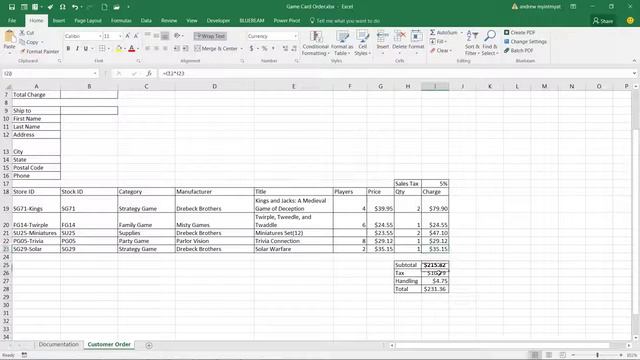640x360 pixels.
Task: Click Increase Indent icon
Action: (x=186, y=49)
